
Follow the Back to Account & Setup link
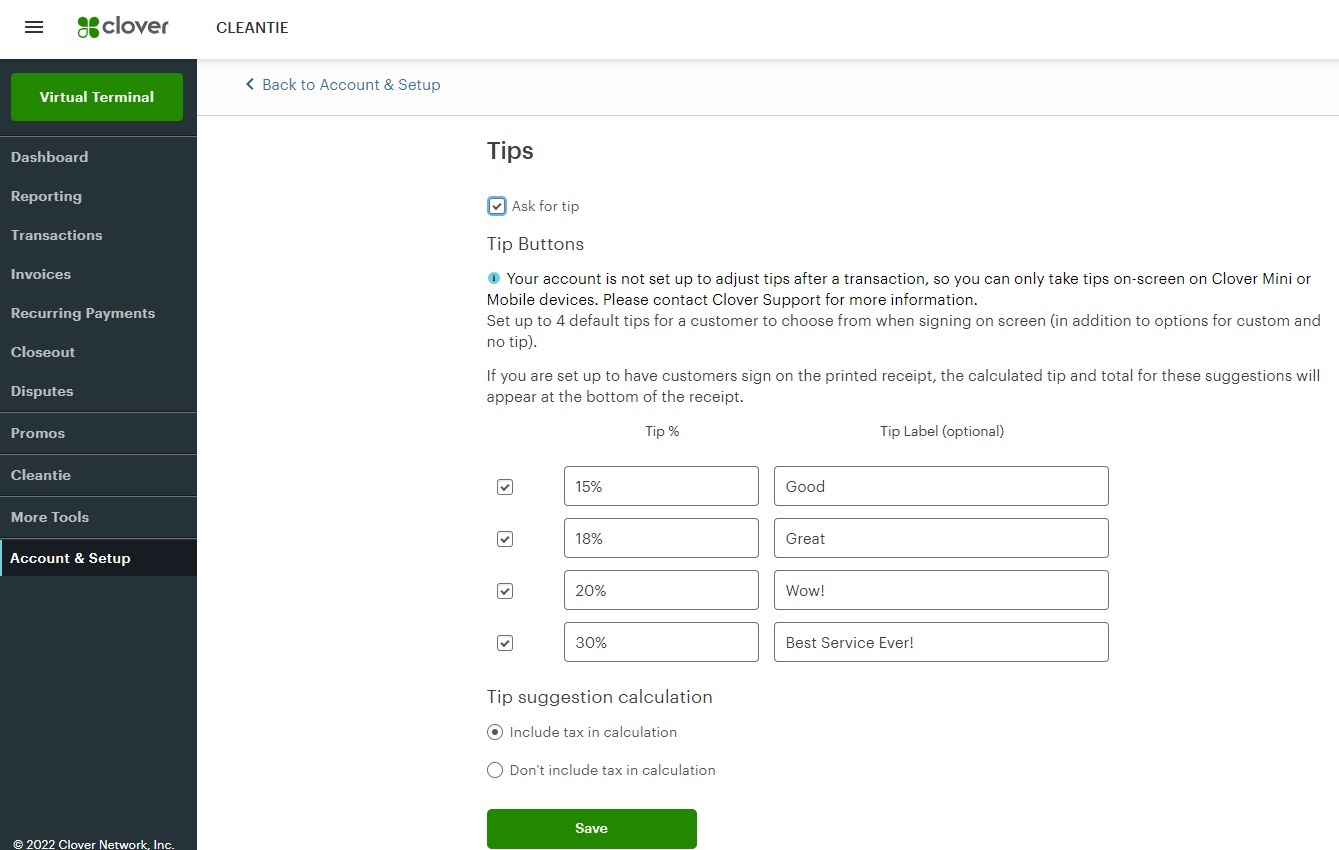click(351, 84)
